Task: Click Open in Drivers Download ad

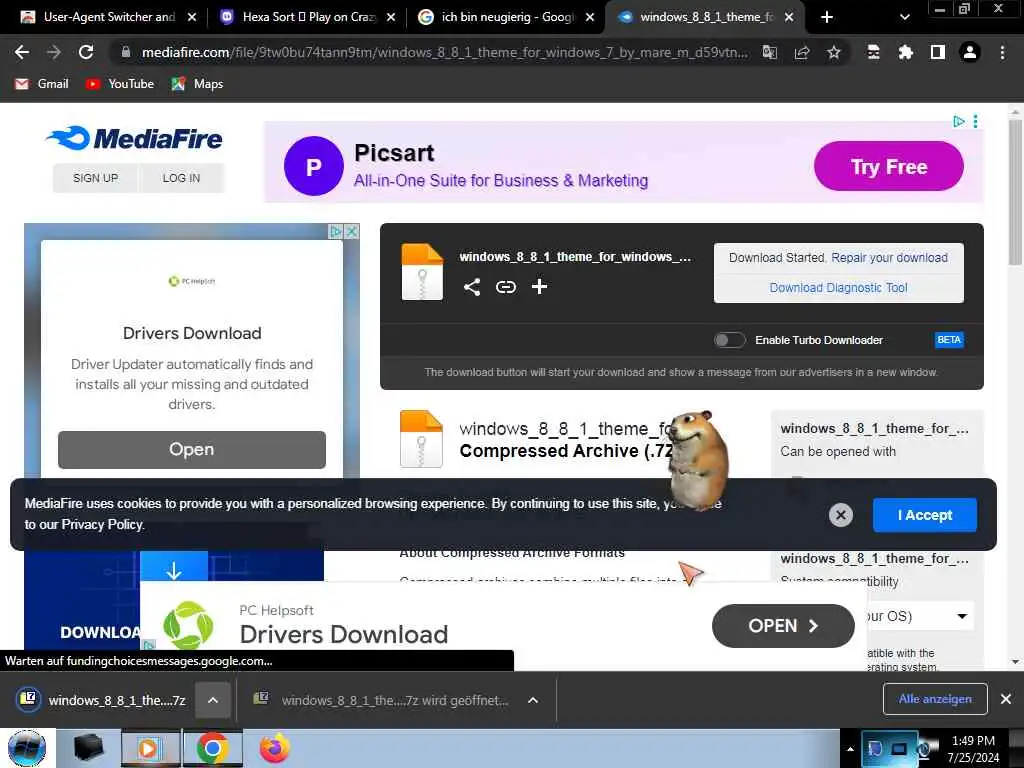Action: pos(191,449)
